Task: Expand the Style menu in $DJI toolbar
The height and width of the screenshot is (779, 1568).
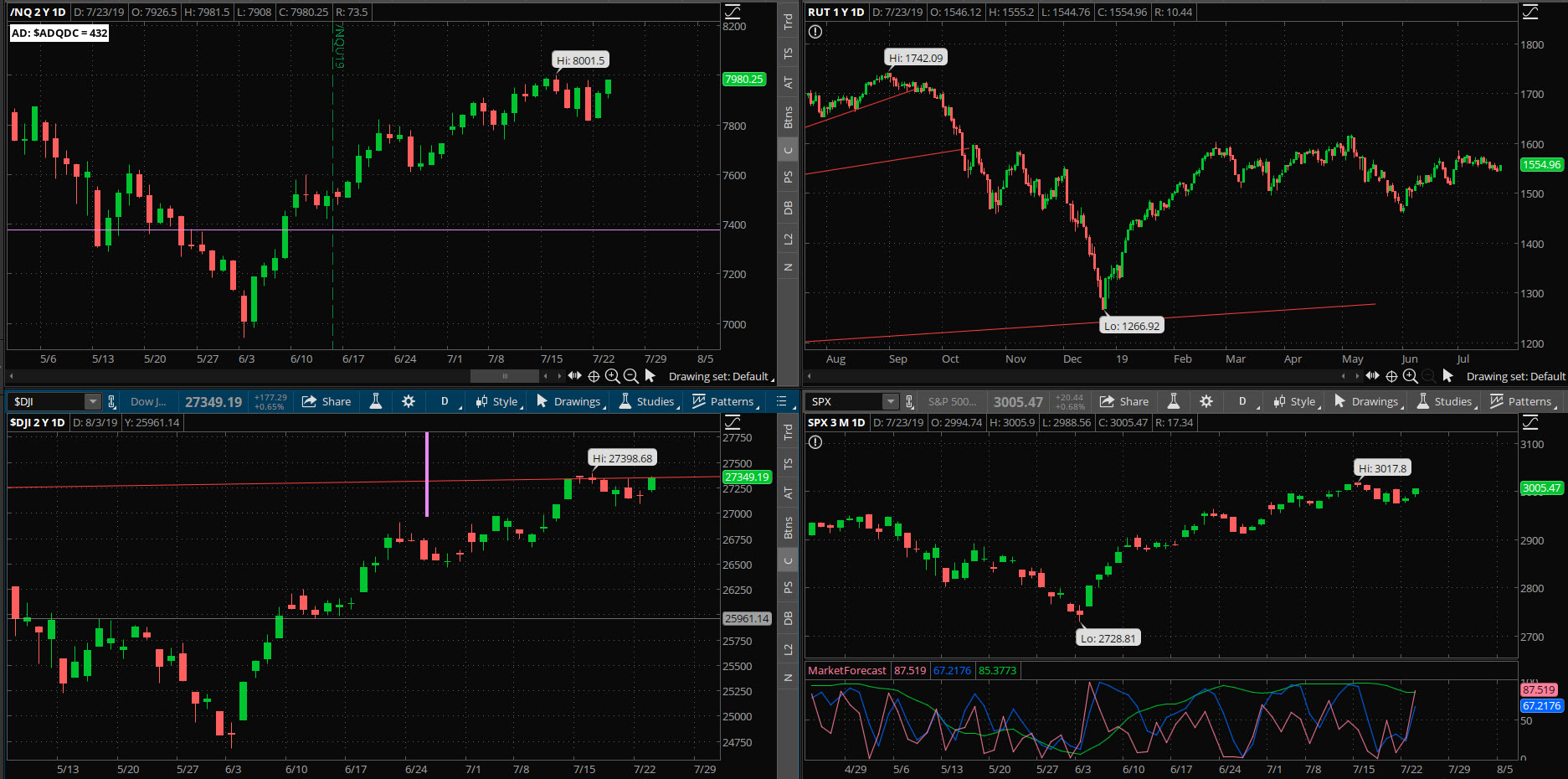Action: pyautogui.click(x=499, y=401)
